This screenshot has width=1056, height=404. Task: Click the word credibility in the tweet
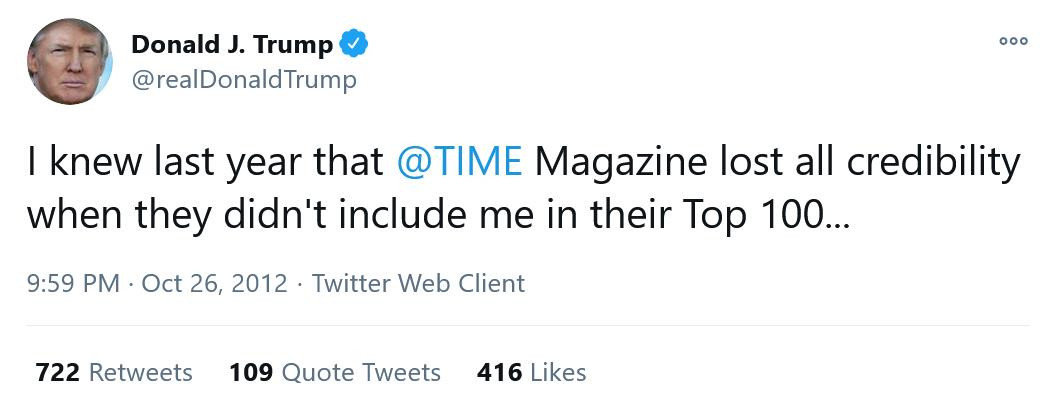(932, 162)
